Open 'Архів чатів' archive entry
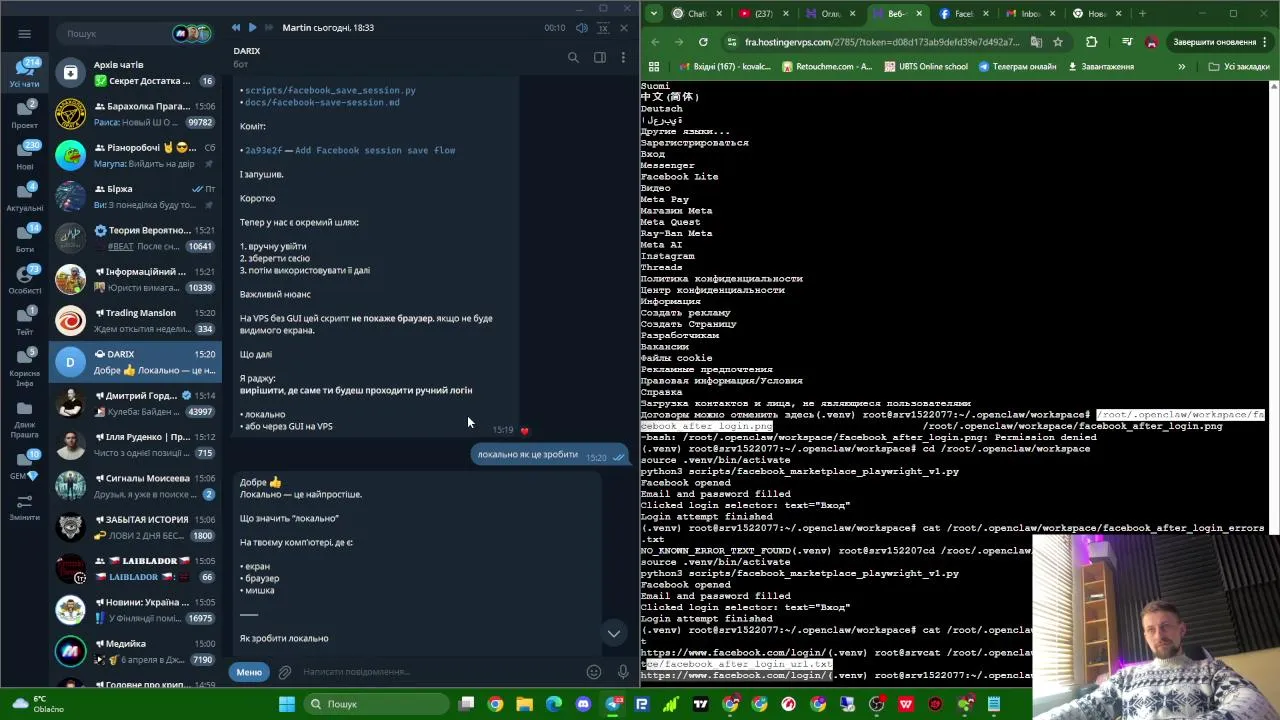Screen dimensions: 1280x720 pyautogui.click(x=135, y=73)
